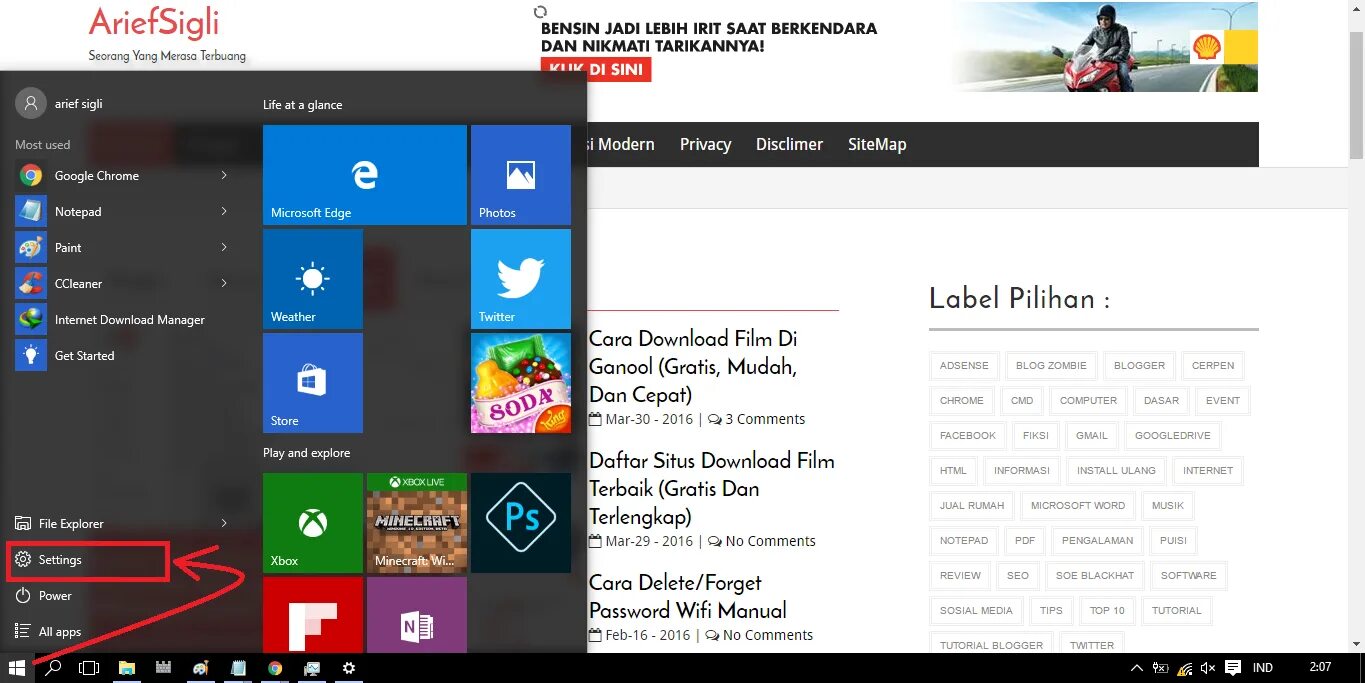Show hidden system tray icons
This screenshot has height=683, width=1365.
pos(1136,668)
